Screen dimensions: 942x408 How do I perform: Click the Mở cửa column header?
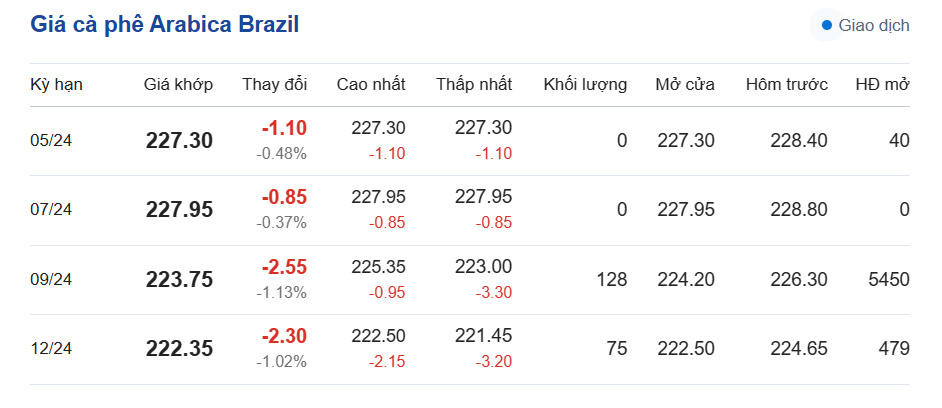pyautogui.click(x=685, y=84)
